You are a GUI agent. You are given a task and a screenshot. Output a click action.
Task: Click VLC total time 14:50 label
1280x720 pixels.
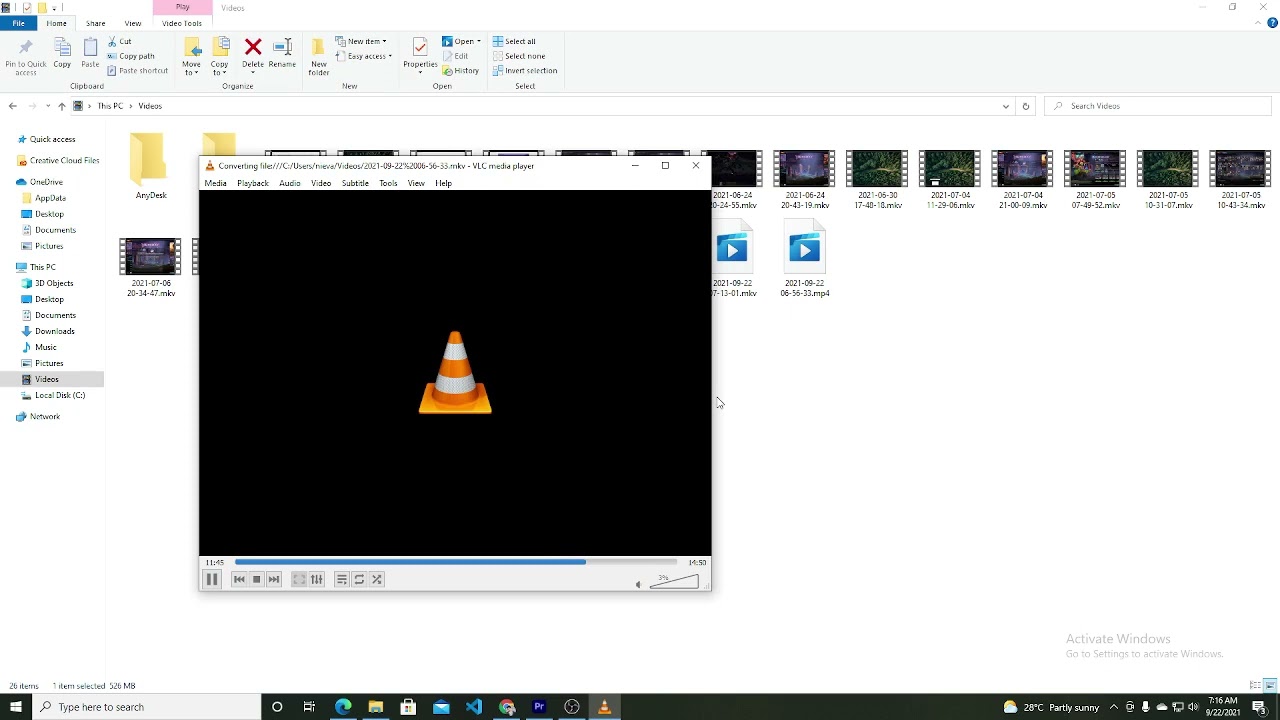[x=697, y=562]
